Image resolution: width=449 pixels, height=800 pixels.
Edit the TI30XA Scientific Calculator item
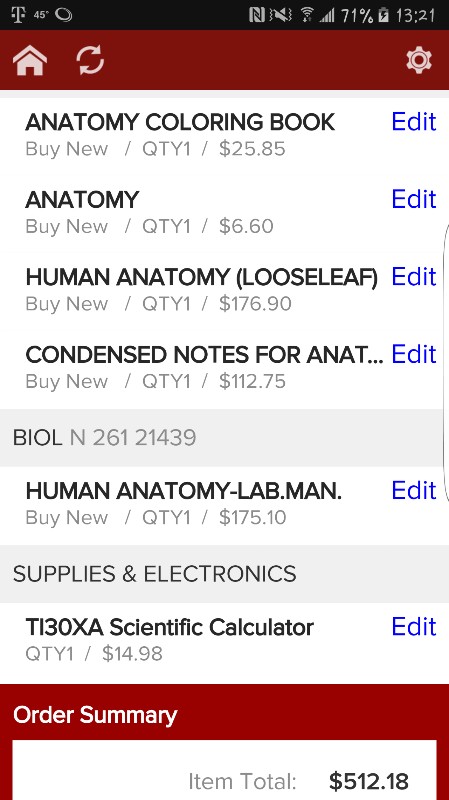pos(414,627)
